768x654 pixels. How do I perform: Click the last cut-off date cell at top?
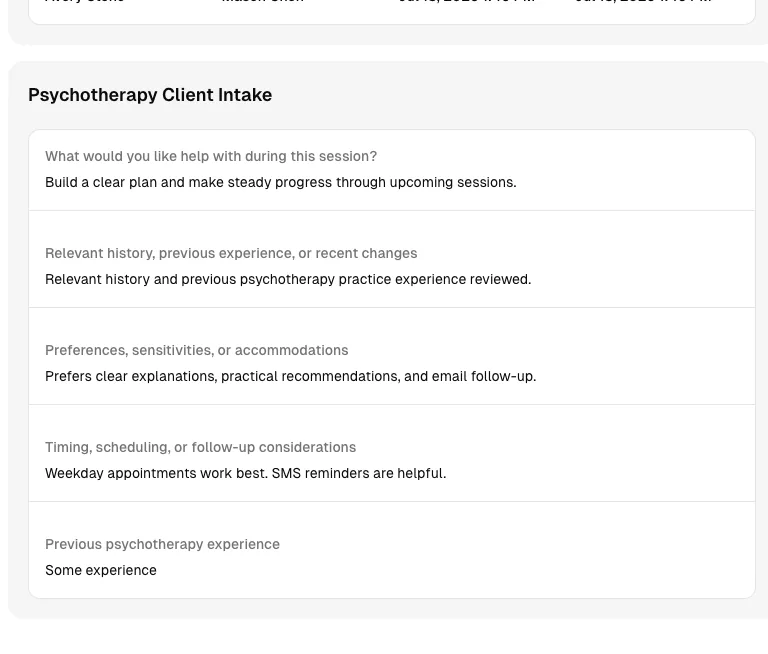click(643, 1)
